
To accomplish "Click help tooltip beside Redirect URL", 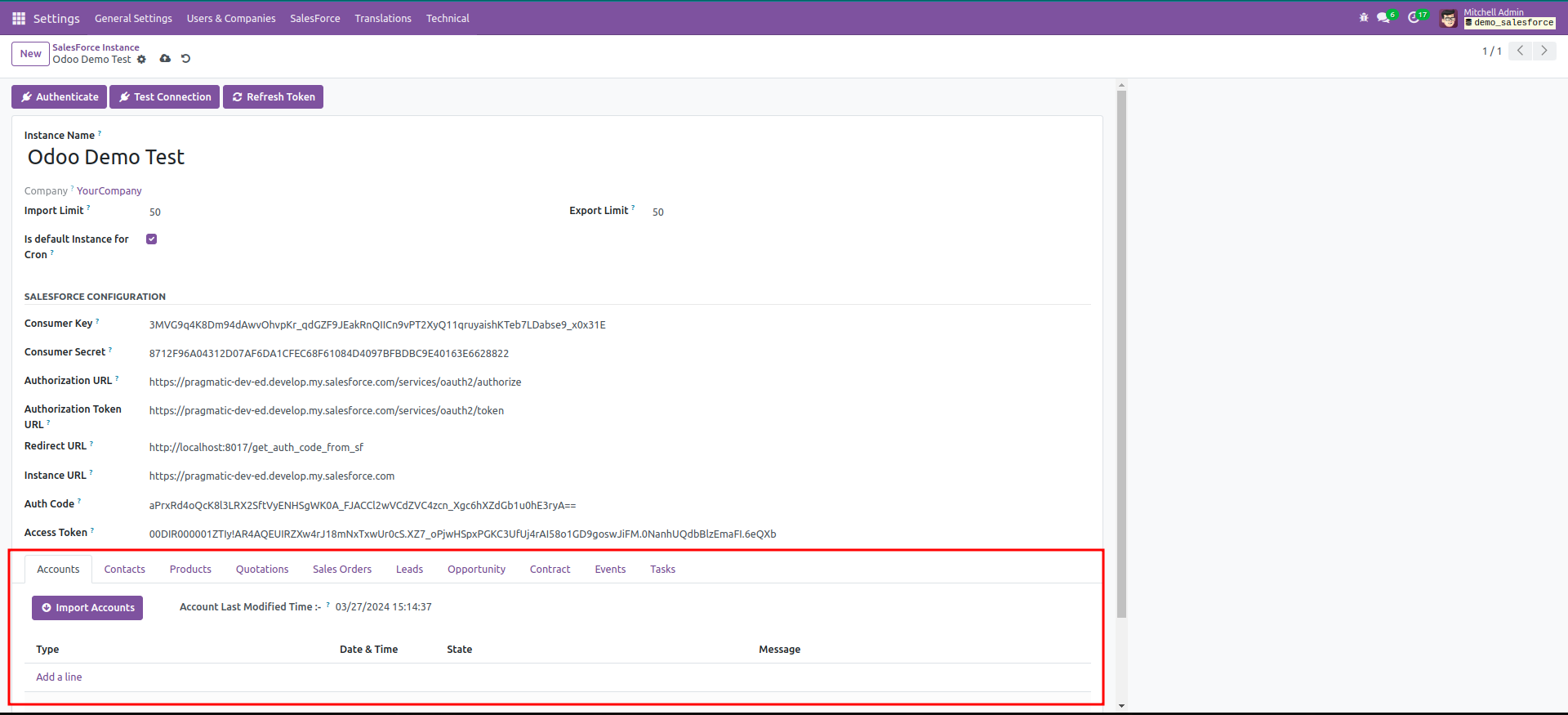I will (x=91, y=443).
